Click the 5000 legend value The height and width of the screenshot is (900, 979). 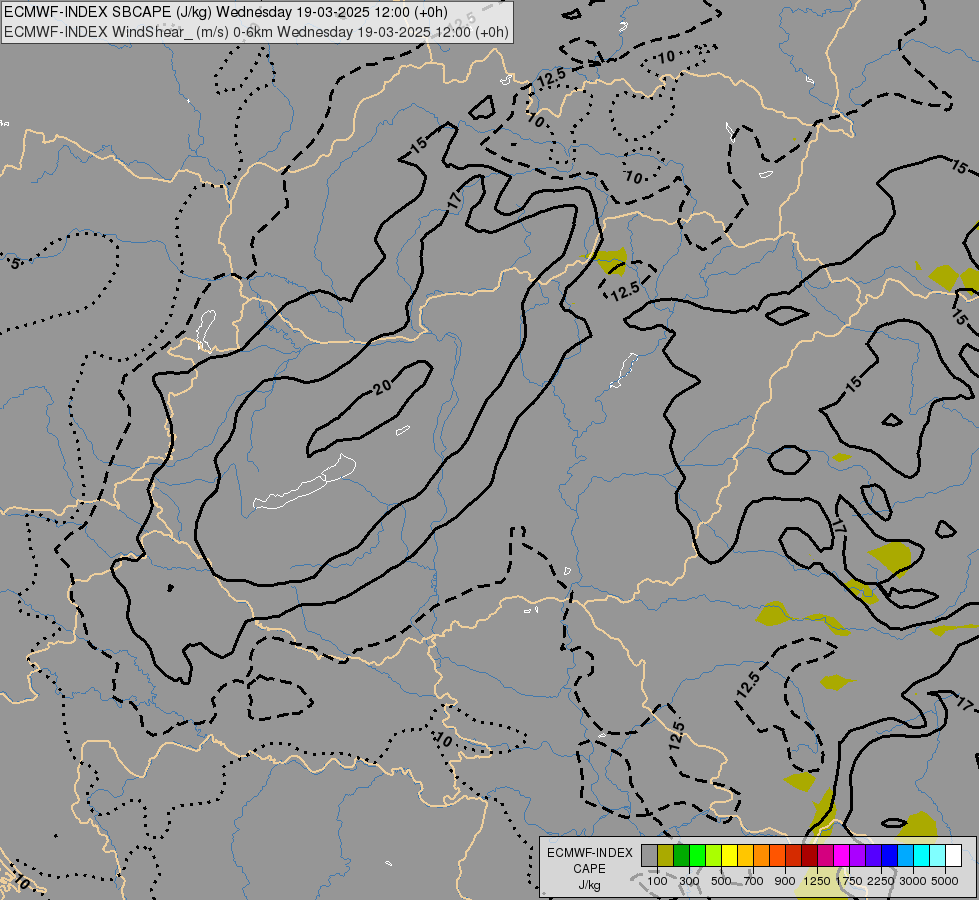pos(945,881)
